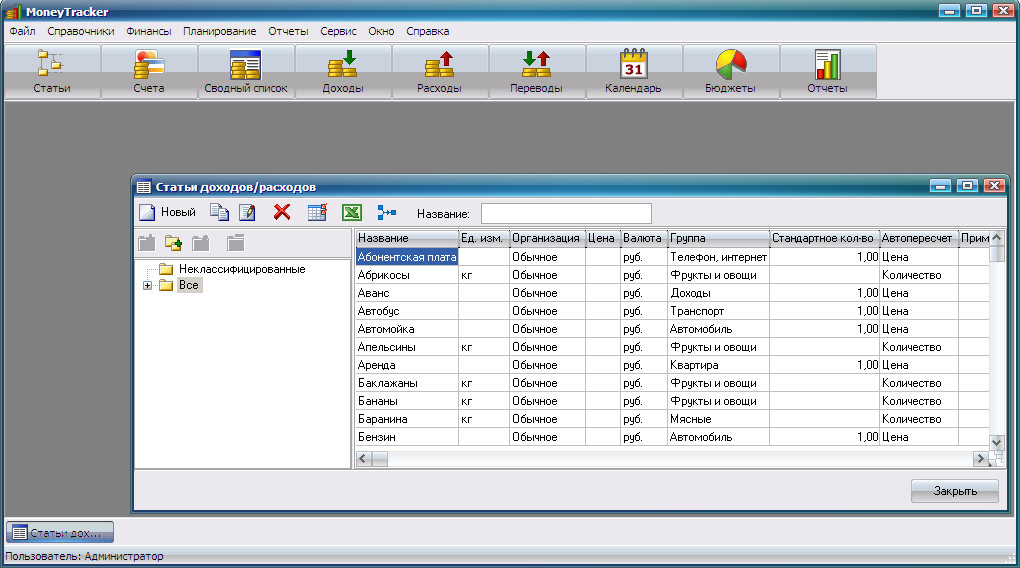Open the Календарь calendar view
The width and height of the screenshot is (1020, 568).
[633, 72]
